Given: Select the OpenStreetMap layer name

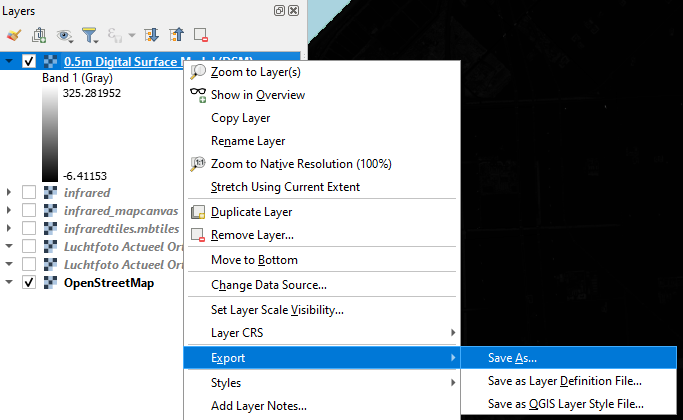Looking at the screenshot, I should (x=109, y=283).
